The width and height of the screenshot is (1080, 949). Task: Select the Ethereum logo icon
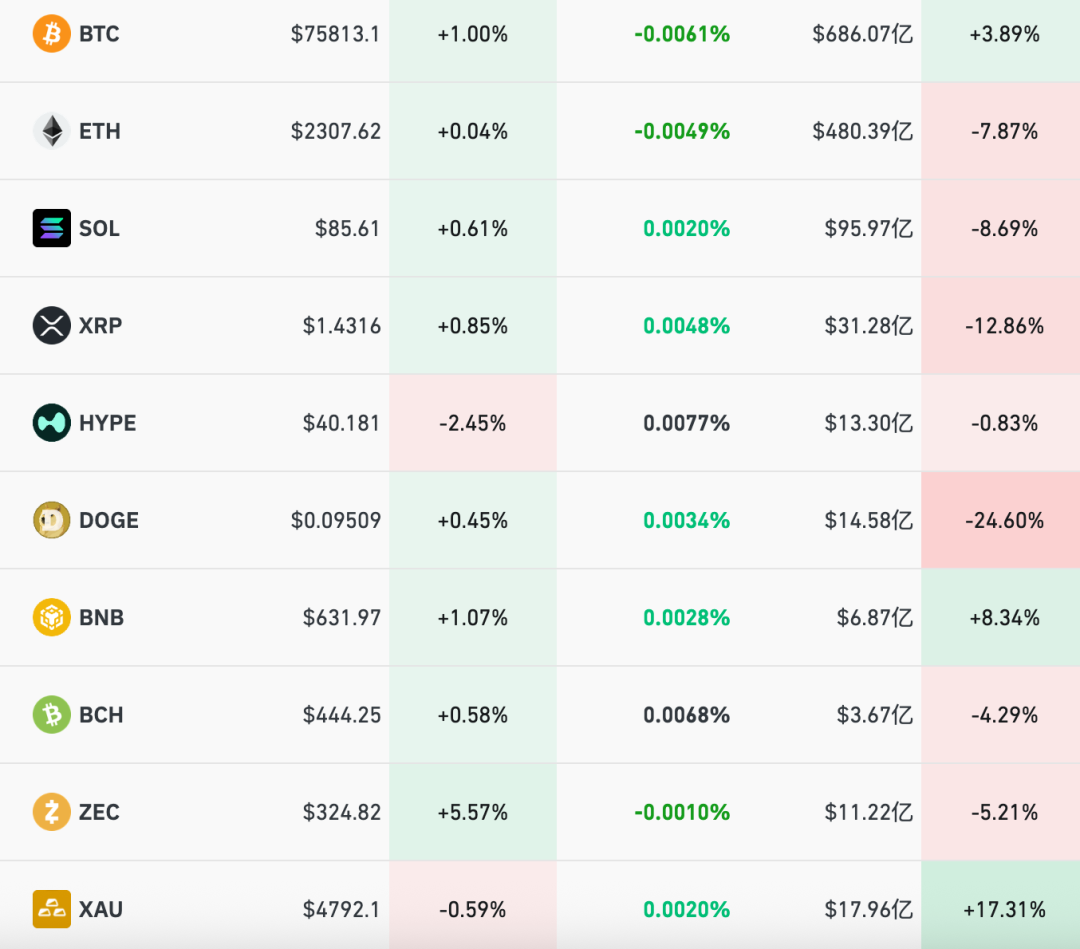coord(51,131)
